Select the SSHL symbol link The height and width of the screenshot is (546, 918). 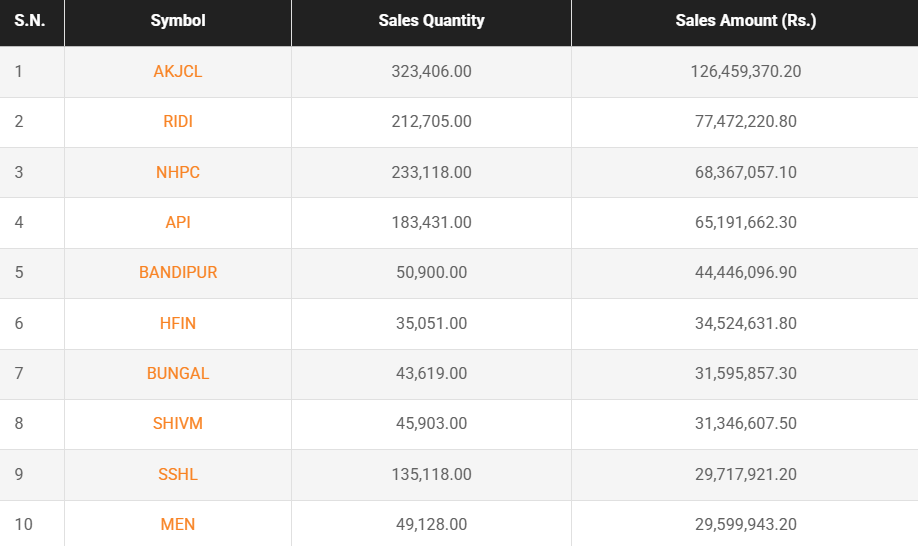[177, 474]
